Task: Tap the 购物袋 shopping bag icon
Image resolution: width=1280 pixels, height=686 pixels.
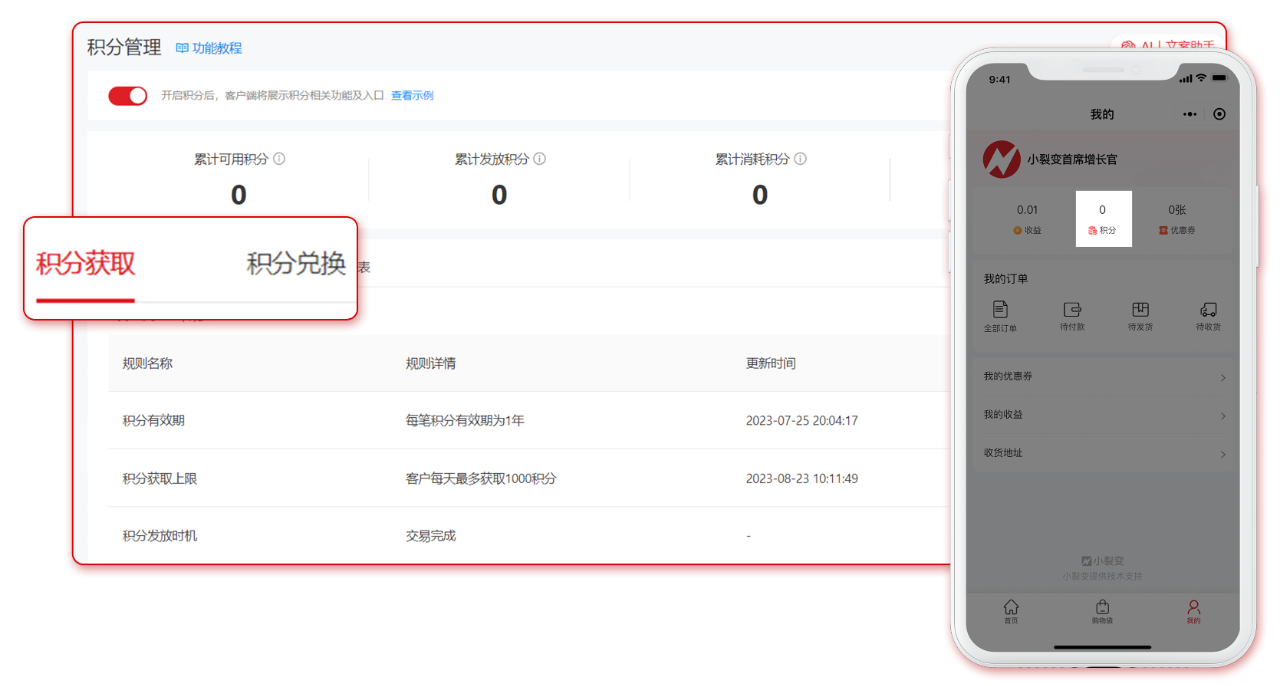Action: click(1102, 608)
